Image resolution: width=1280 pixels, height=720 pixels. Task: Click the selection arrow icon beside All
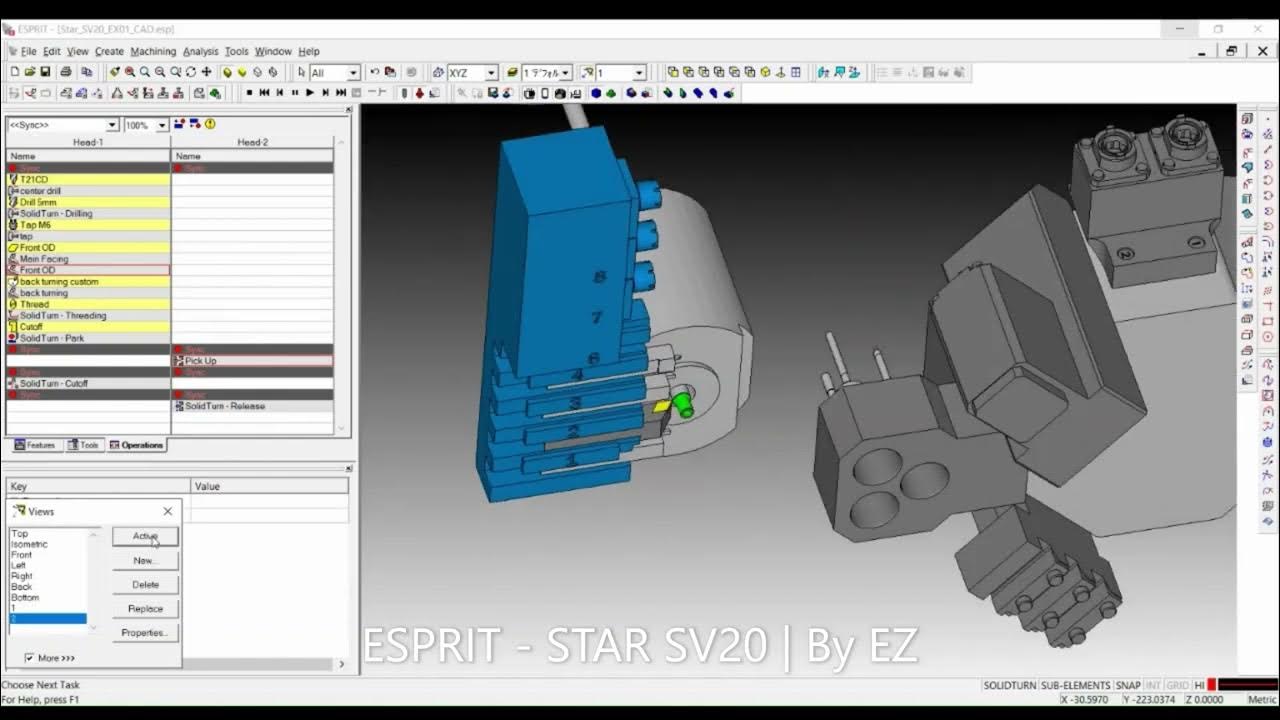301,72
